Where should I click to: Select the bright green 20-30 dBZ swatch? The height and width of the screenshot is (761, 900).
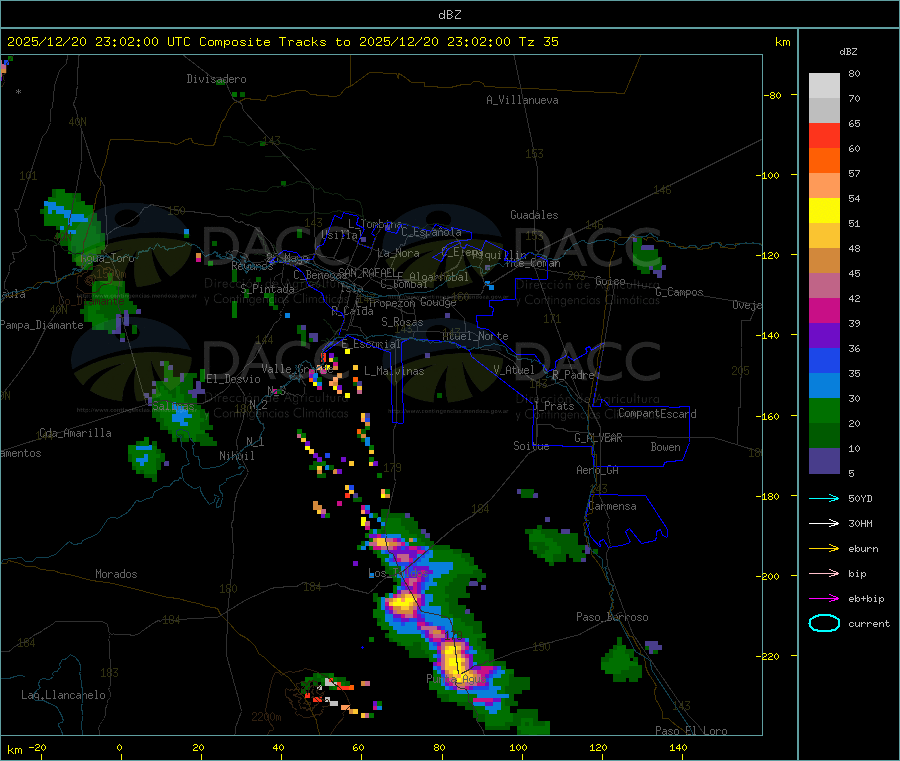pyautogui.click(x=824, y=411)
